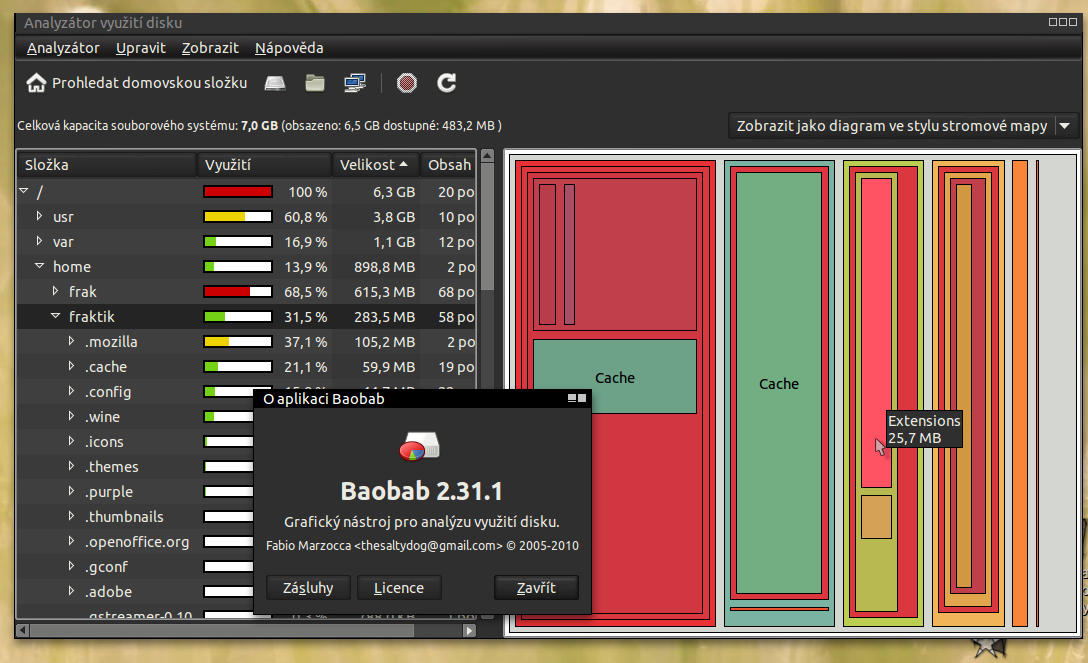The image size is (1088, 663).
Task: Click the '21,1 %' usage value
Action: tap(305, 366)
